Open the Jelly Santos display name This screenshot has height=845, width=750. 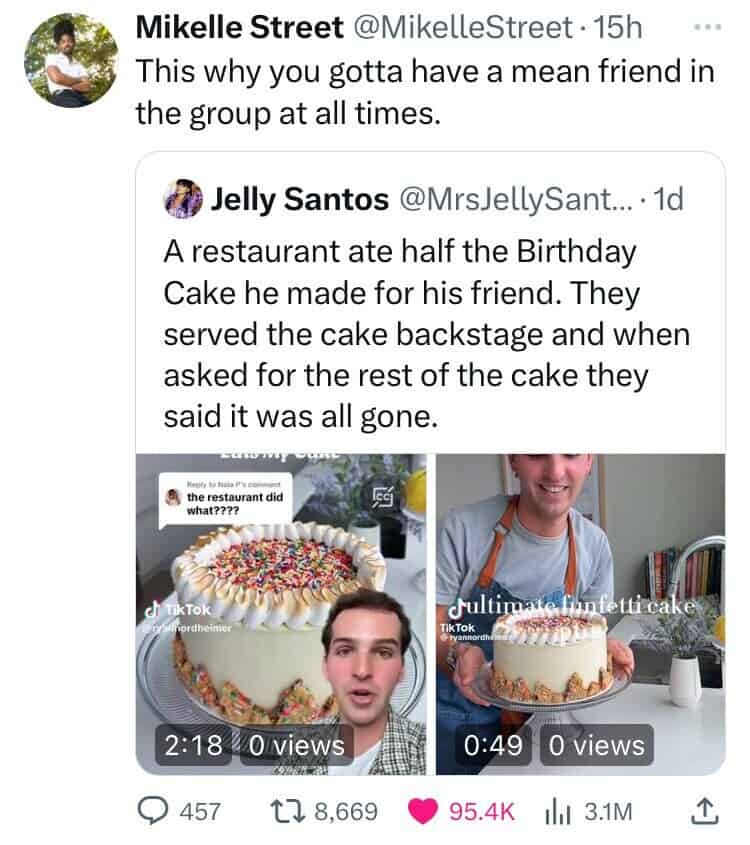298,200
